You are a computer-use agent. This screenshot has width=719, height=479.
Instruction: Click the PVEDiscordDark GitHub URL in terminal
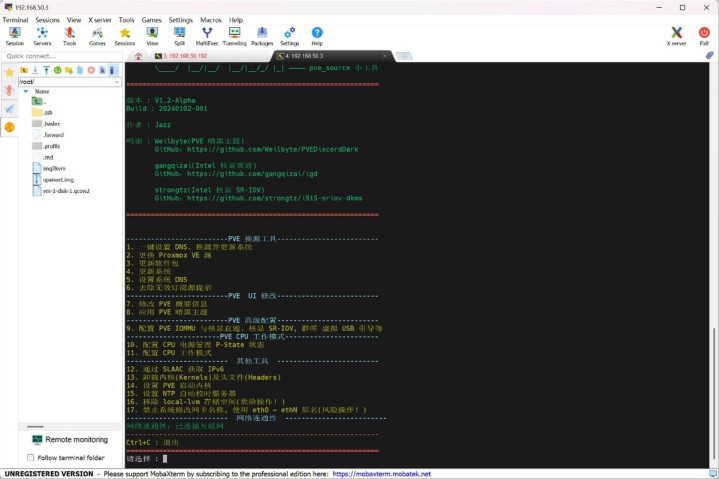[272, 149]
